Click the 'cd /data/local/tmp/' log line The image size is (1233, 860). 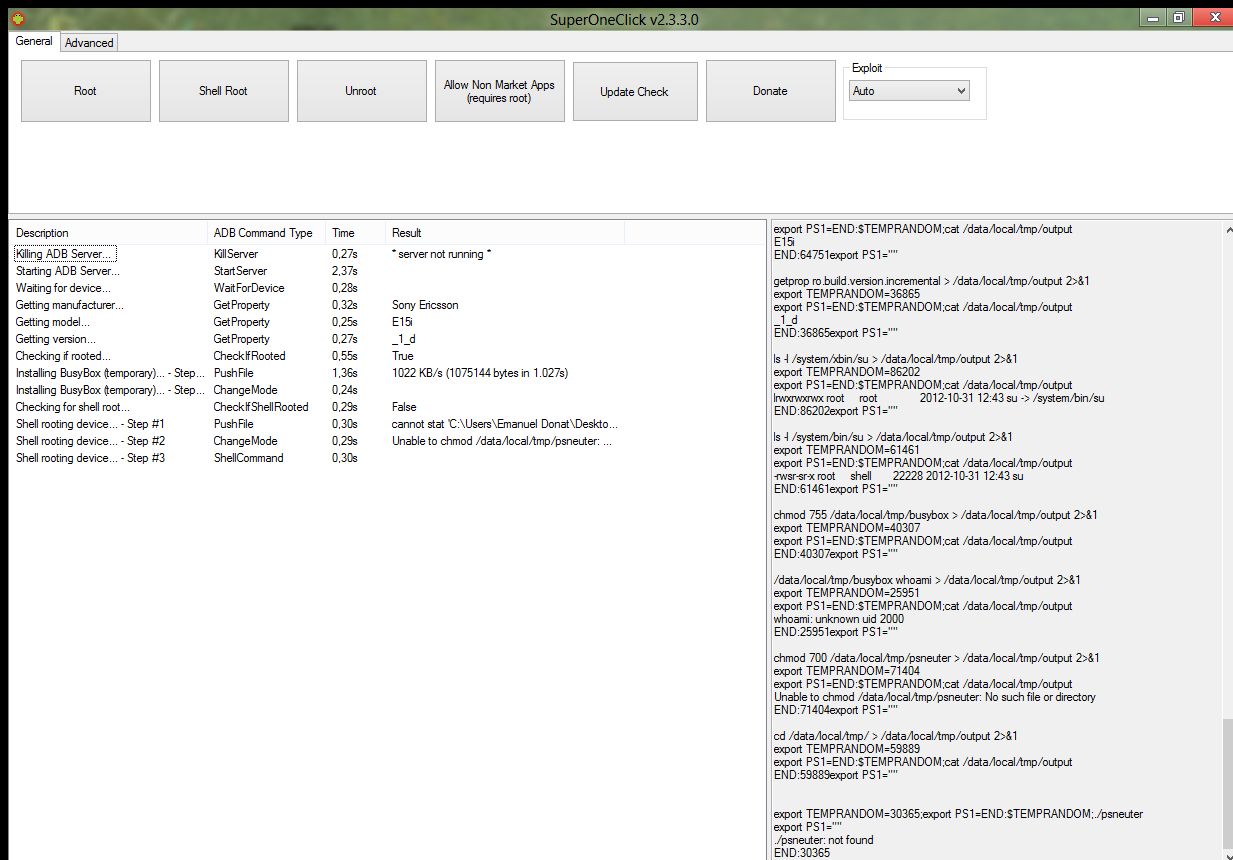pos(896,736)
